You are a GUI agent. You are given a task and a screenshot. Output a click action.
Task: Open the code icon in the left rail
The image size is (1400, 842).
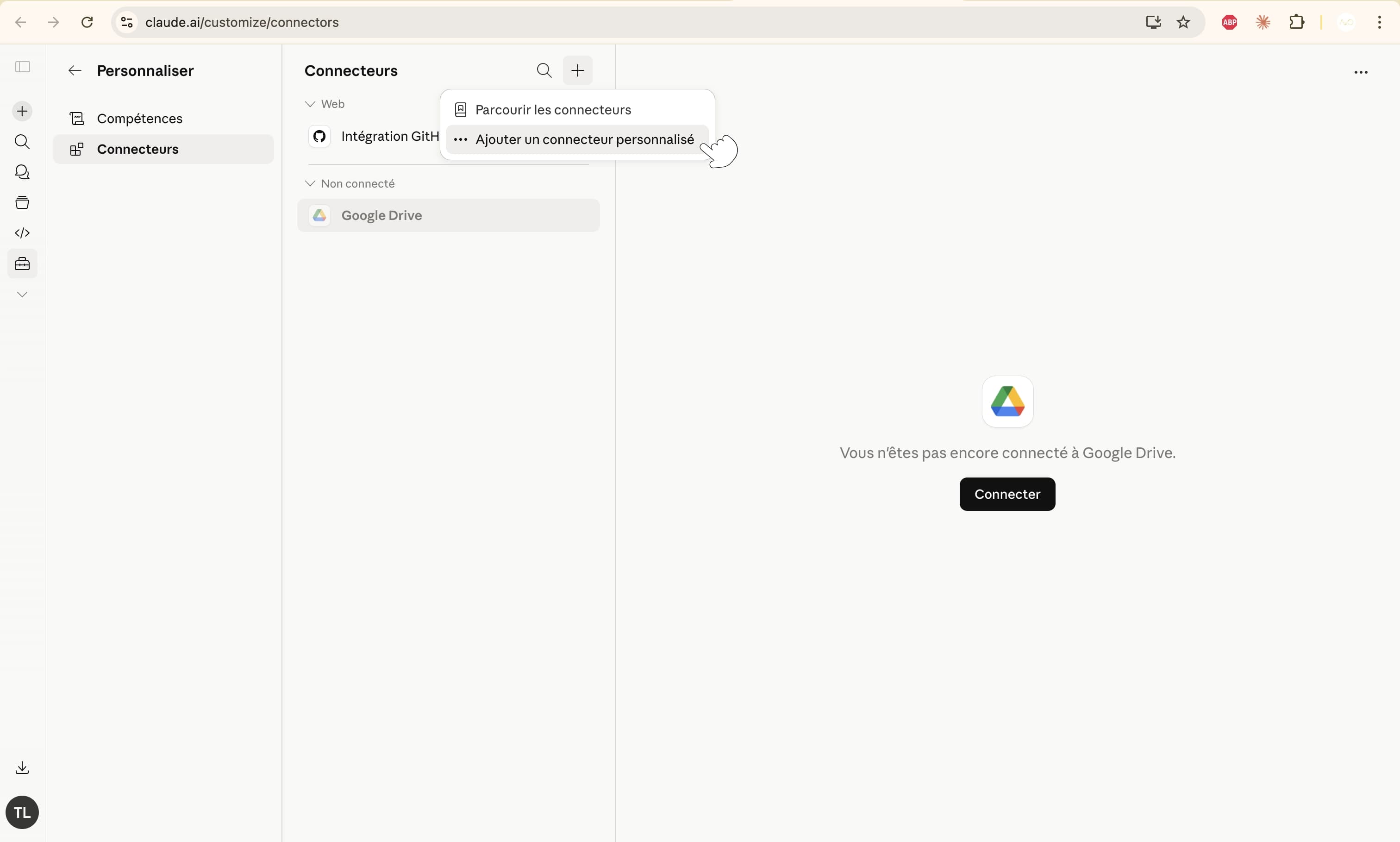tap(22, 233)
